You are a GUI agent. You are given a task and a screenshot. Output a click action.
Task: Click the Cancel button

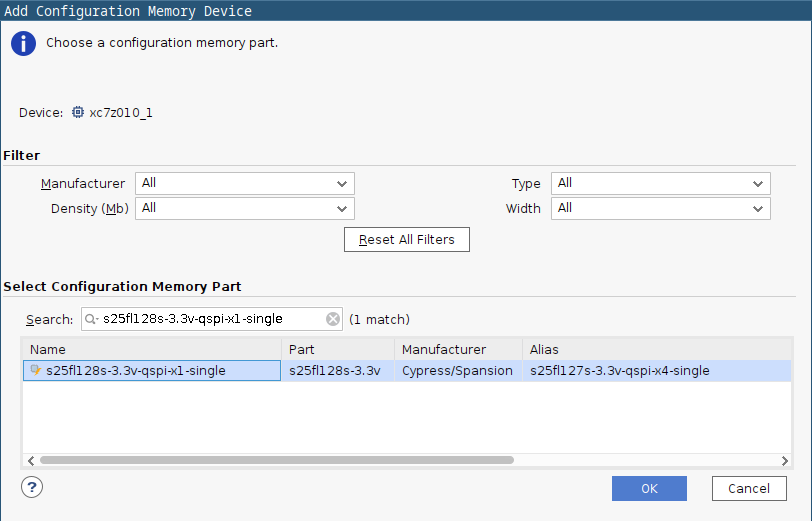point(749,488)
